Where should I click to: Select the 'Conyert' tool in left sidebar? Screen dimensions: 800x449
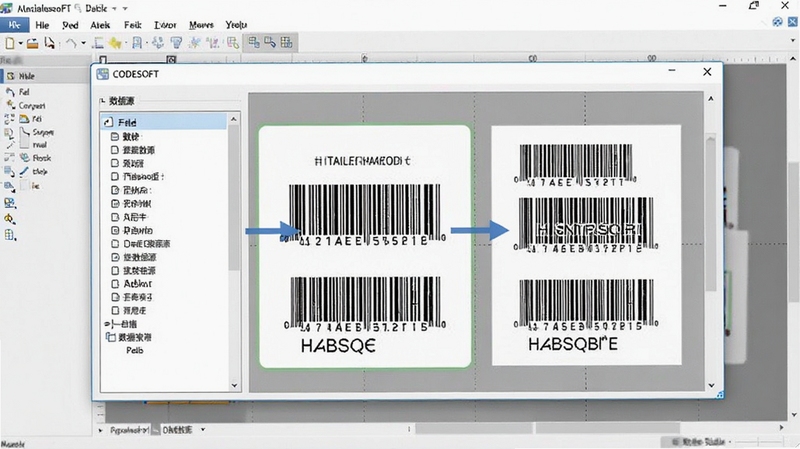coord(32,106)
